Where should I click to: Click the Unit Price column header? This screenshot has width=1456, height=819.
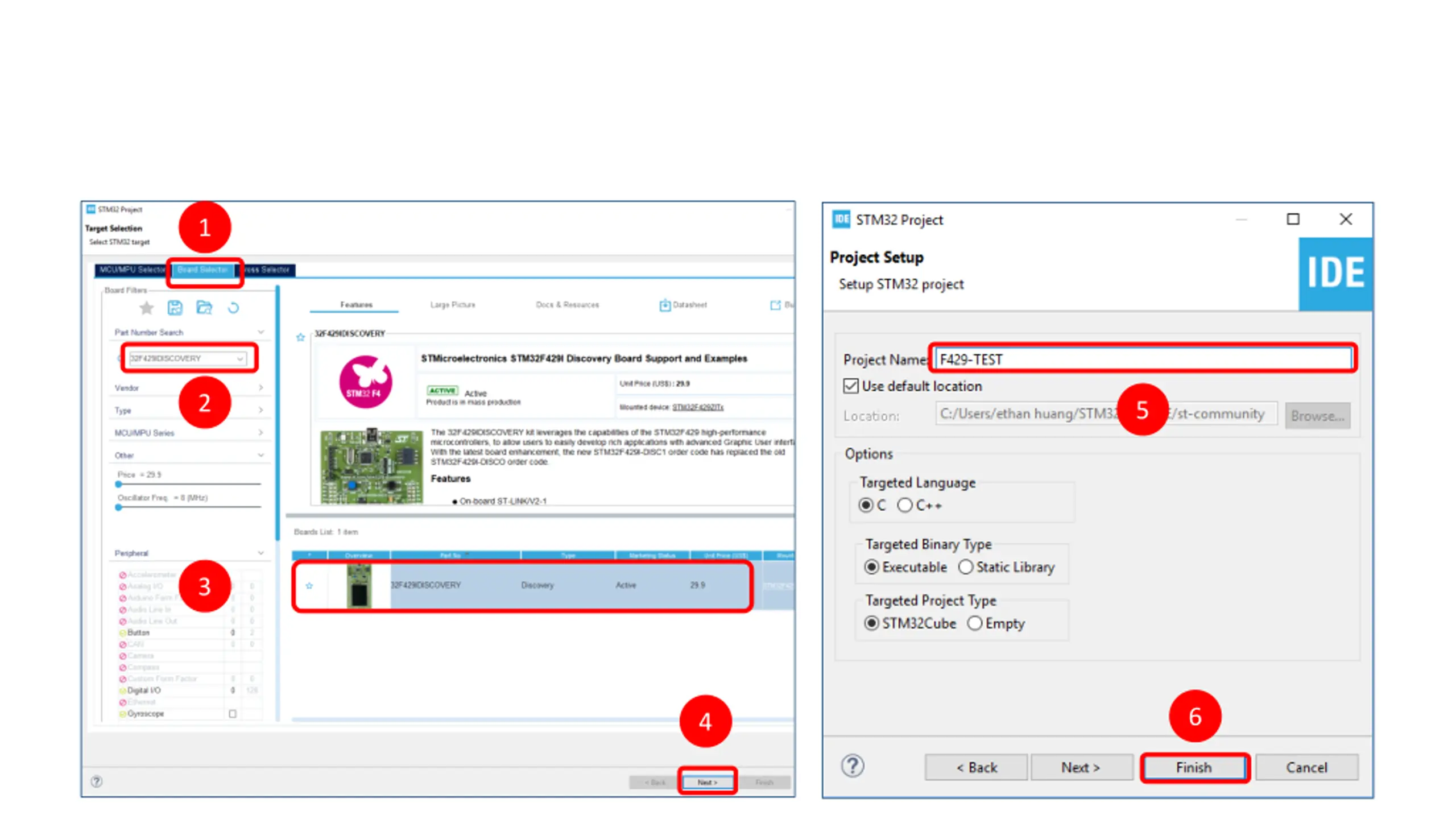(725, 555)
